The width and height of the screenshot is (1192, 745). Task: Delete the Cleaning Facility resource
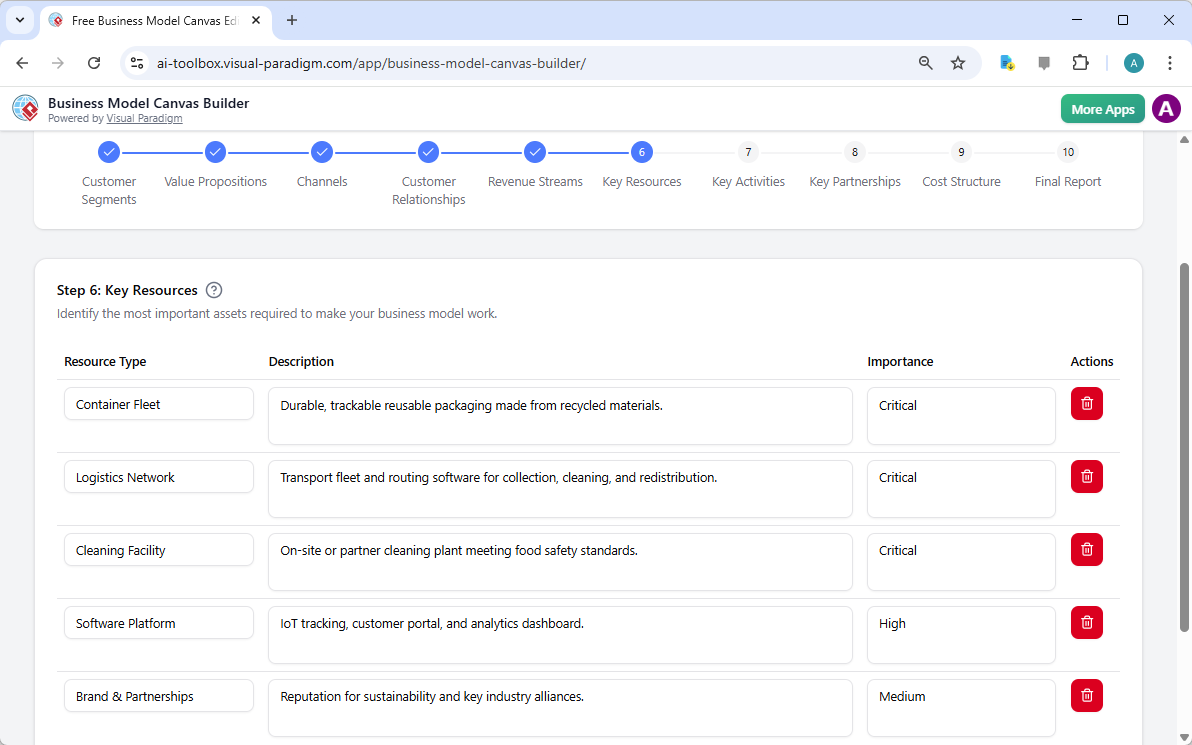pyautogui.click(x=1087, y=549)
